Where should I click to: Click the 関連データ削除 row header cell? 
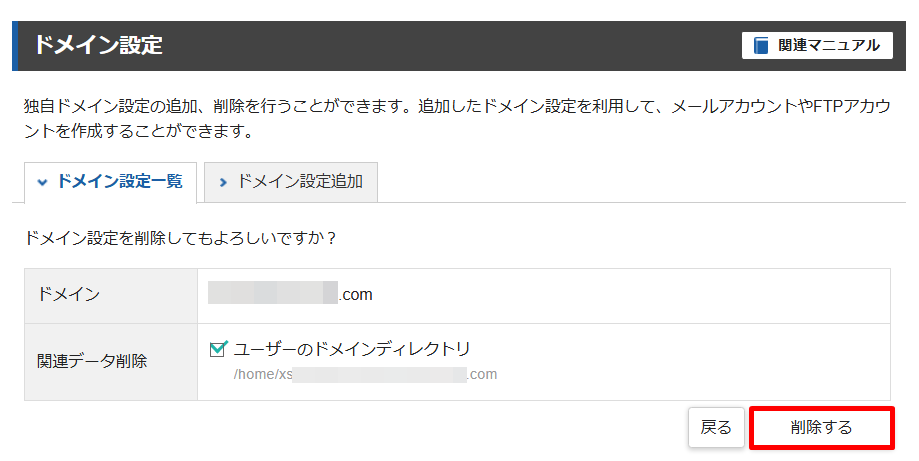point(110,361)
